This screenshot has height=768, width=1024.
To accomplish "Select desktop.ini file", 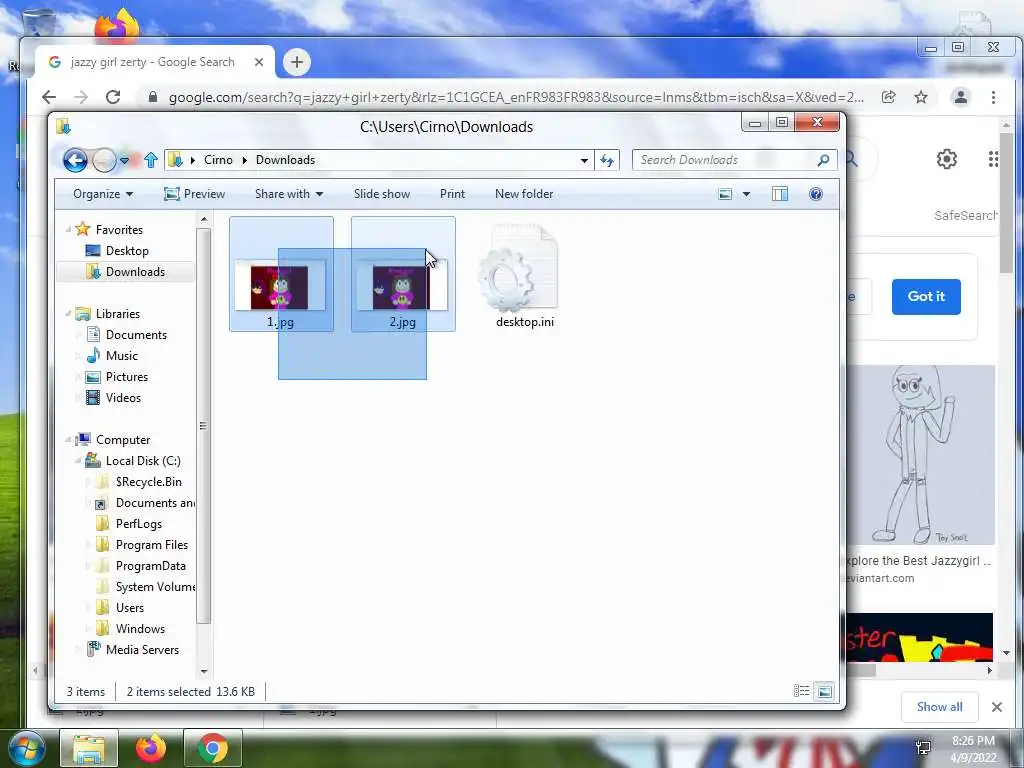I will point(524,276).
